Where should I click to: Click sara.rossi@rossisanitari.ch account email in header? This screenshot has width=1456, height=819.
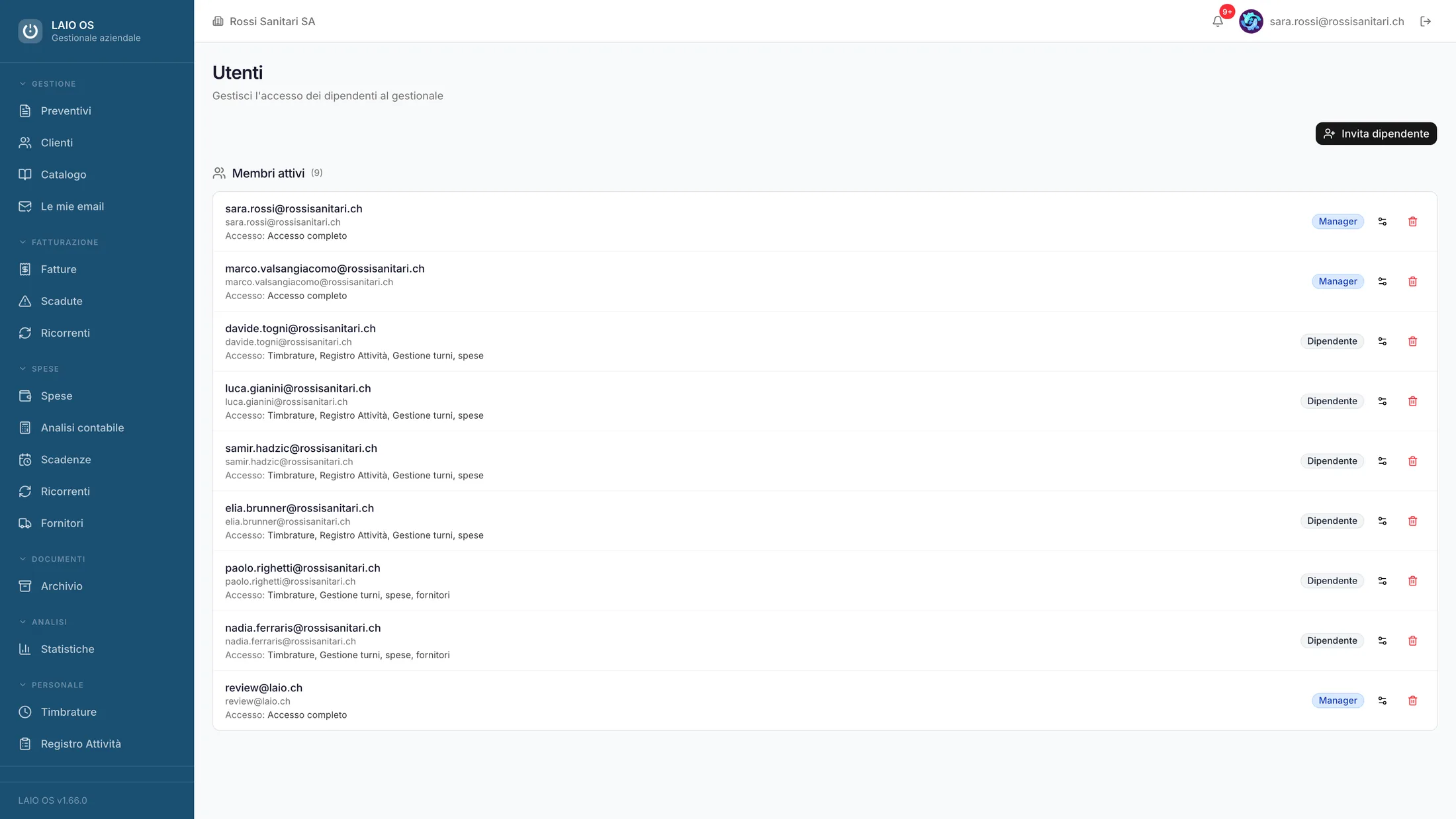pos(1337,21)
